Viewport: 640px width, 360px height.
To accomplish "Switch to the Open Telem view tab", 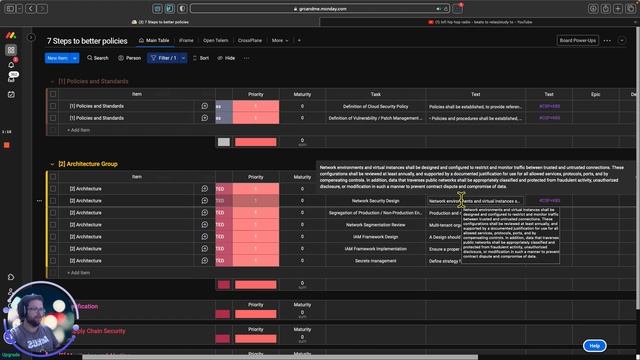I will click(216, 40).
